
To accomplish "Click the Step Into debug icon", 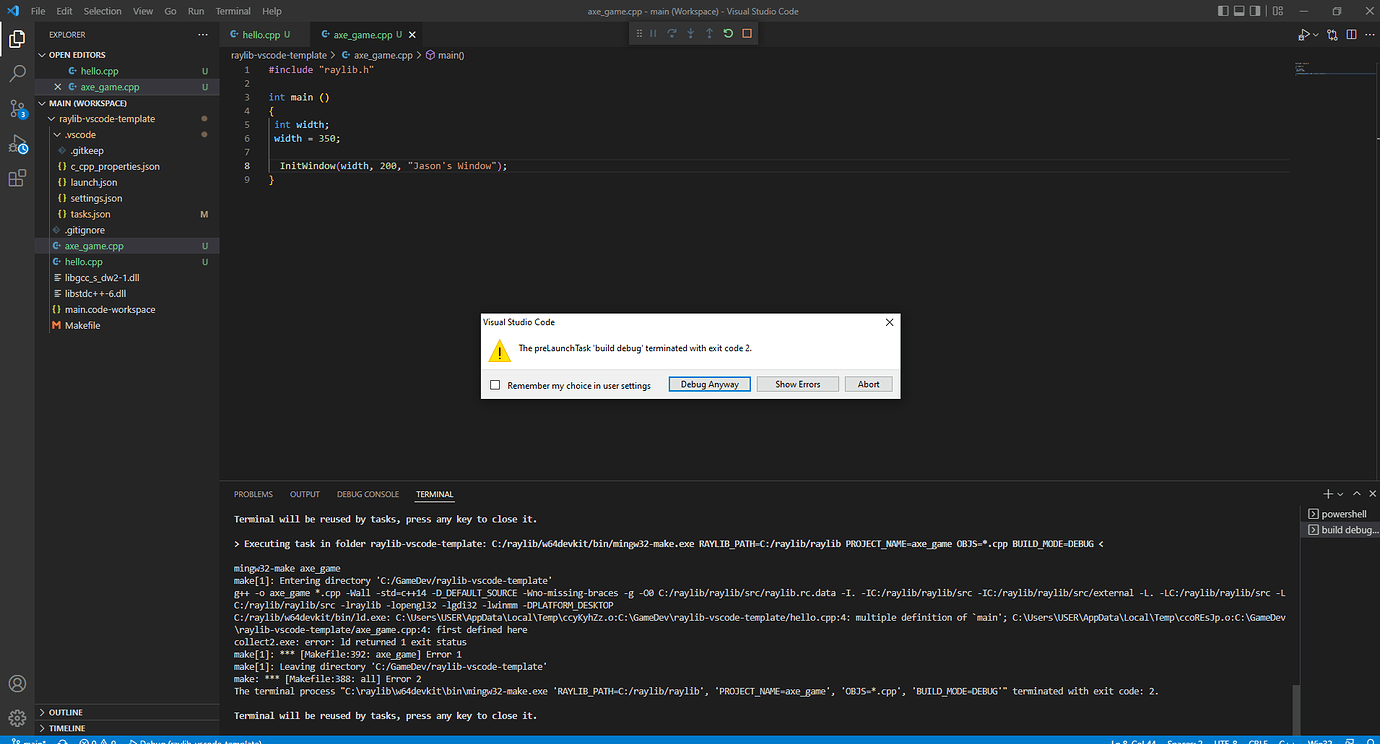I will point(690,33).
